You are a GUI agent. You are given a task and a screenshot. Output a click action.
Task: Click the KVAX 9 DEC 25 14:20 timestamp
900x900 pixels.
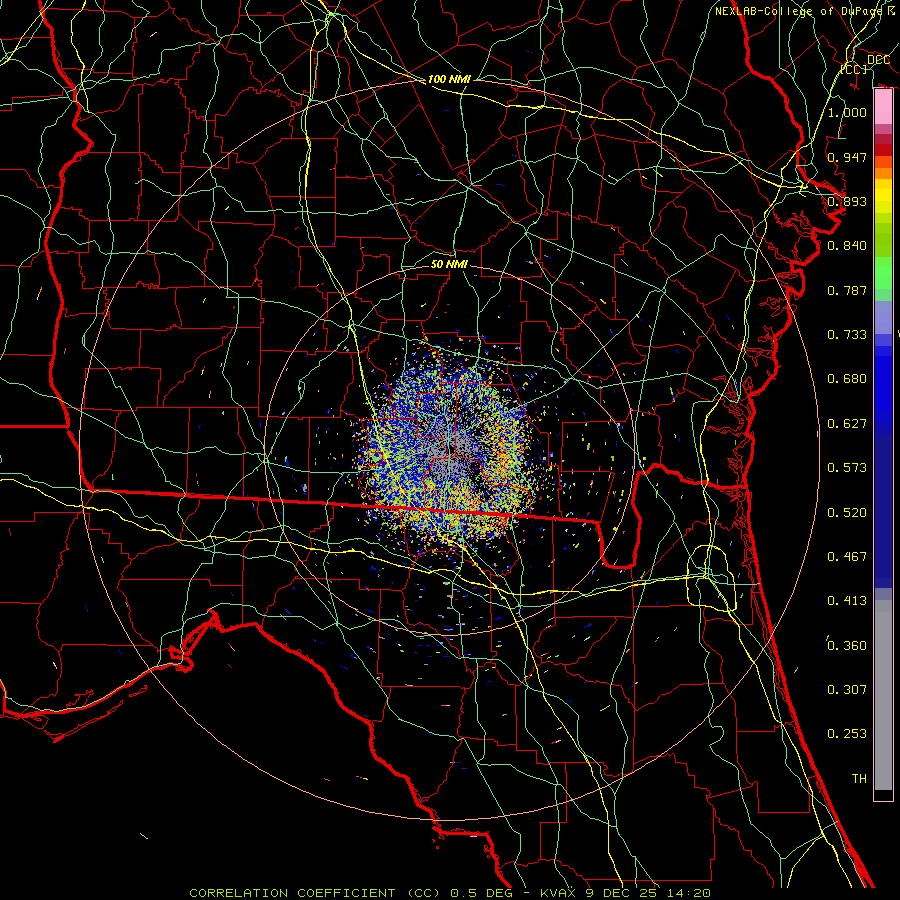pyautogui.click(x=626, y=893)
